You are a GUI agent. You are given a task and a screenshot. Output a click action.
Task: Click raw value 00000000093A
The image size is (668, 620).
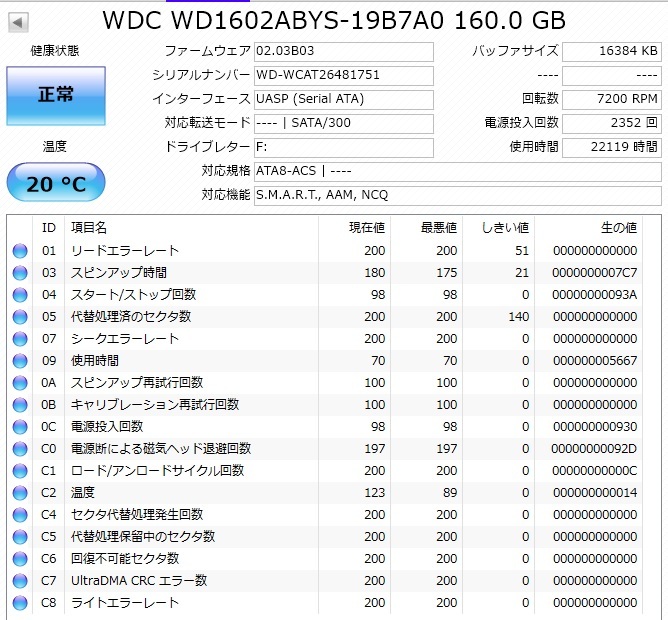point(595,294)
